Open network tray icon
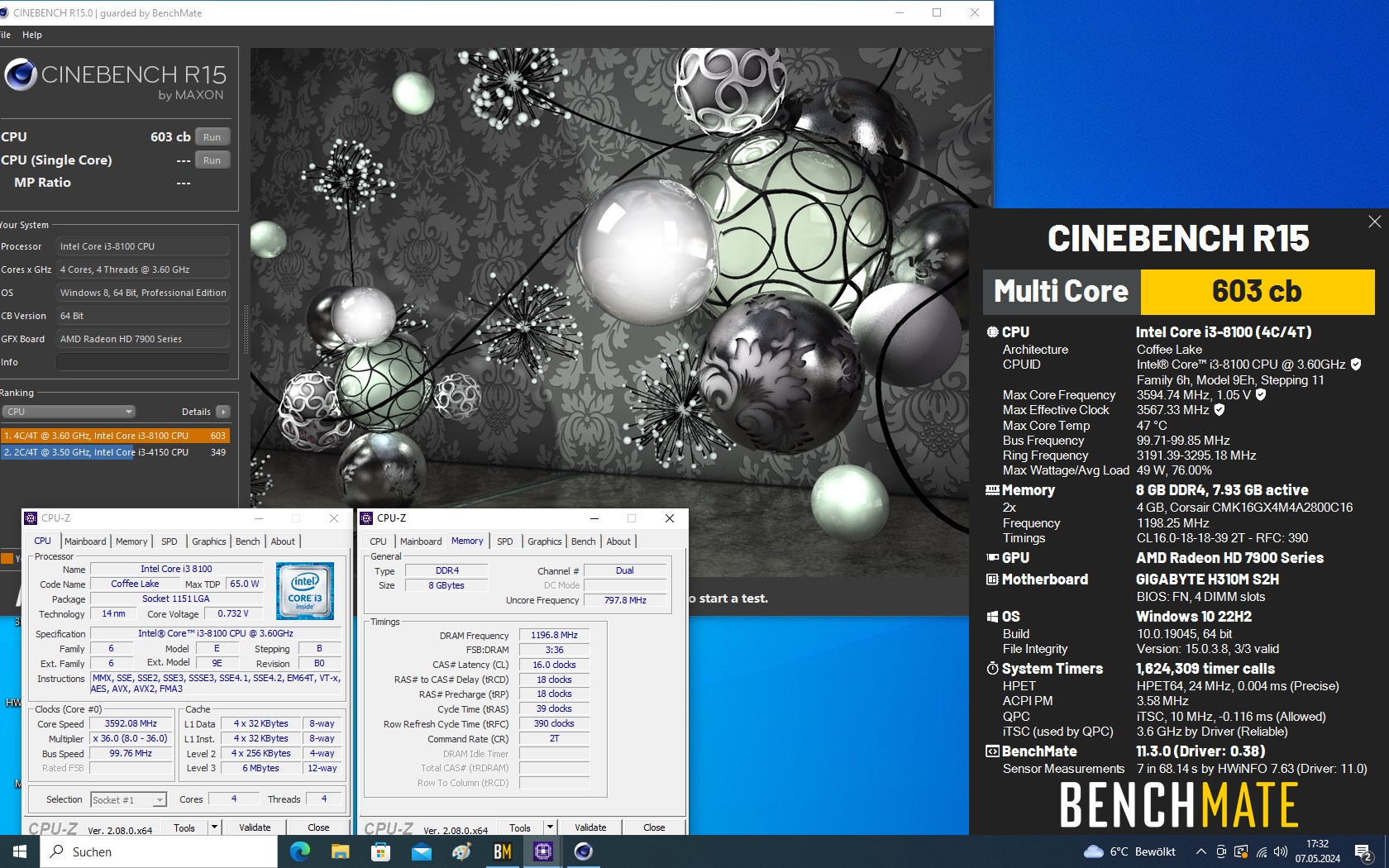 (x=1261, y=851)
